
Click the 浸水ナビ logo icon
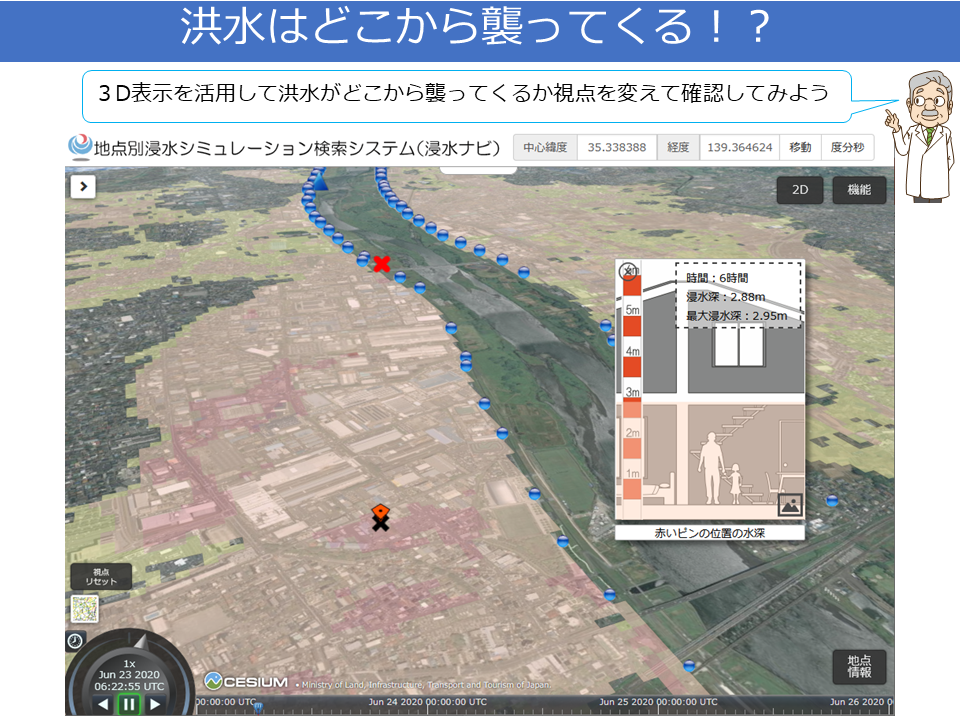click(x=80, y=147)
